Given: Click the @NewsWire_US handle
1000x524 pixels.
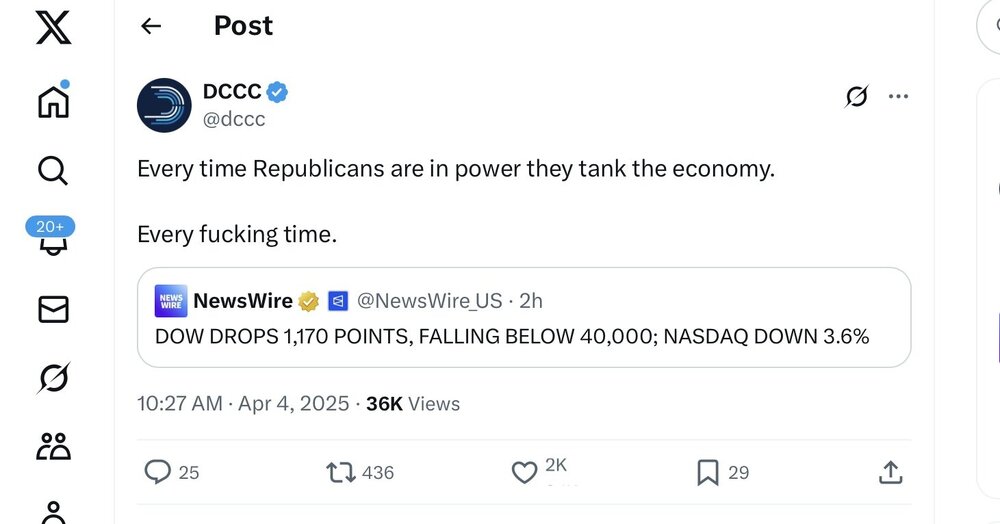Looking at the screenshot, I should (x=431, y=300).
